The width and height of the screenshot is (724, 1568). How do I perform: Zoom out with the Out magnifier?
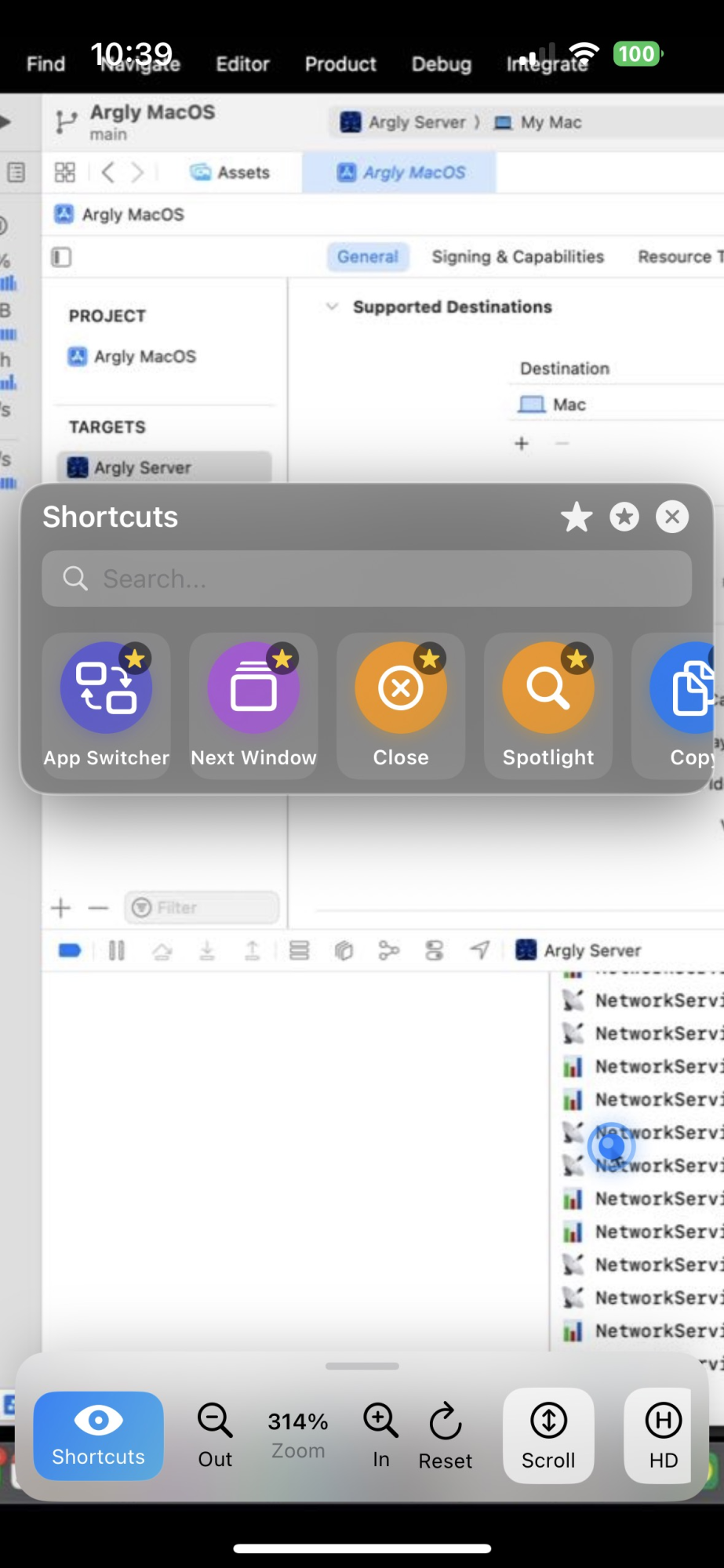[x=215, y=1436]
